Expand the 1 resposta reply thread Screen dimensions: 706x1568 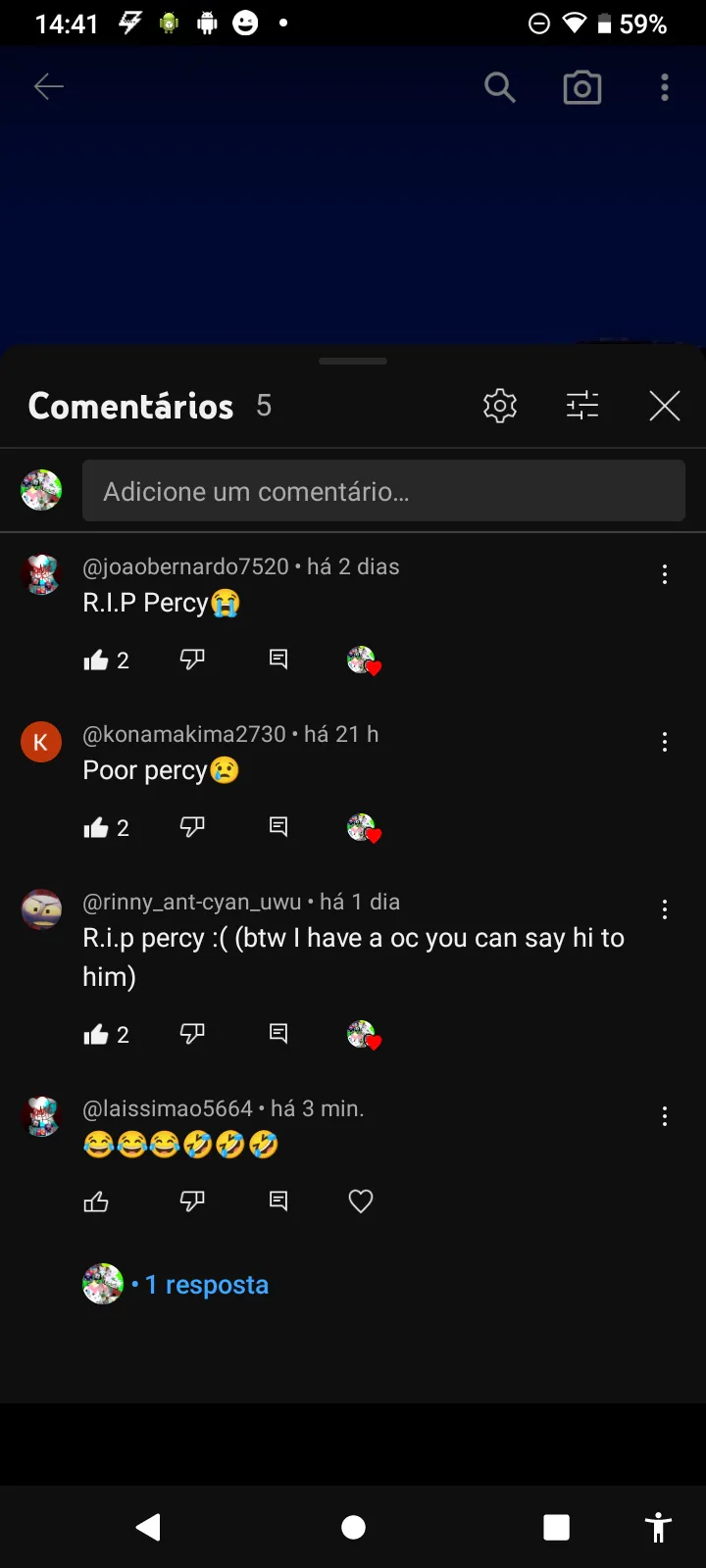(206, 1285)
